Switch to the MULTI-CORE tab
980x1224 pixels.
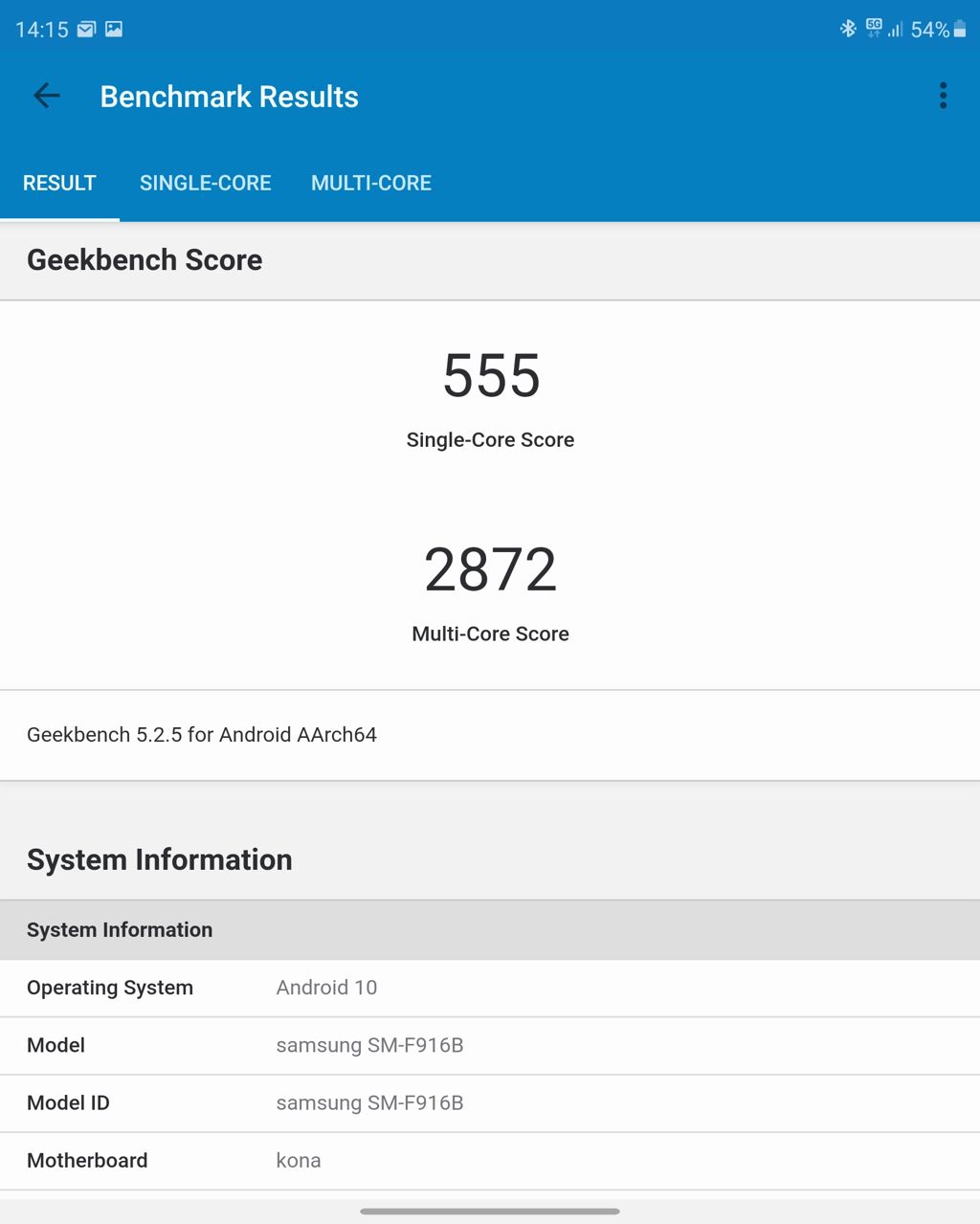click(371, 183)
